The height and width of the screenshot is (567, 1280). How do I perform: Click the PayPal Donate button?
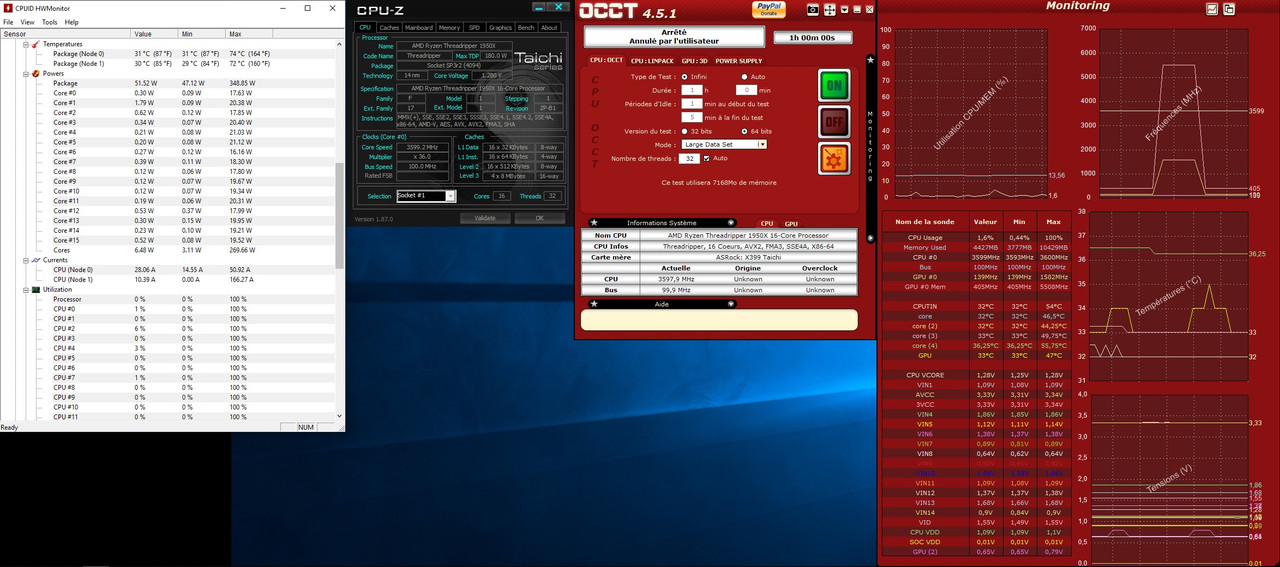pyautogui.click(x=768, y=9)
